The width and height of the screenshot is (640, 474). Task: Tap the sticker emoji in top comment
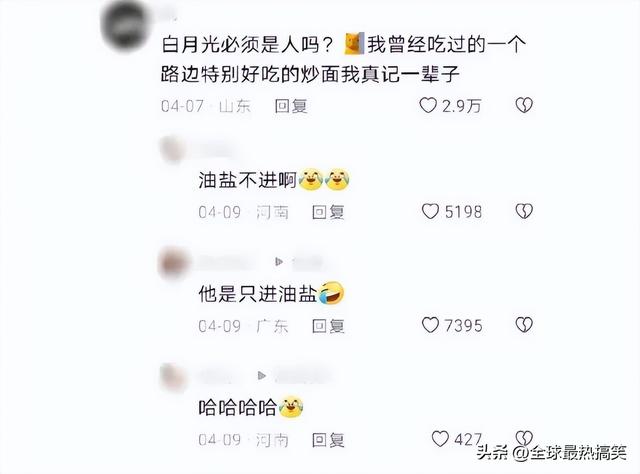pos(354,44)
